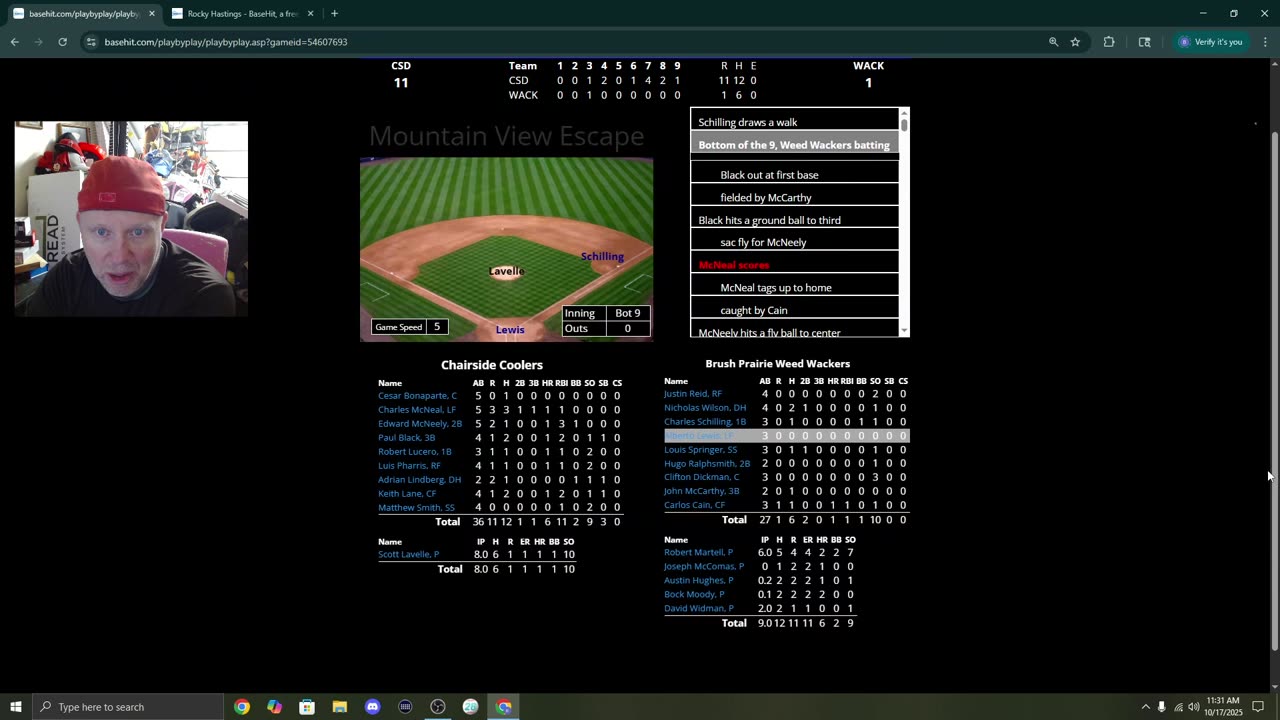Open Charles Schilling player link
This screenshot has width=1280, height=720.
(x=705, y=422)
